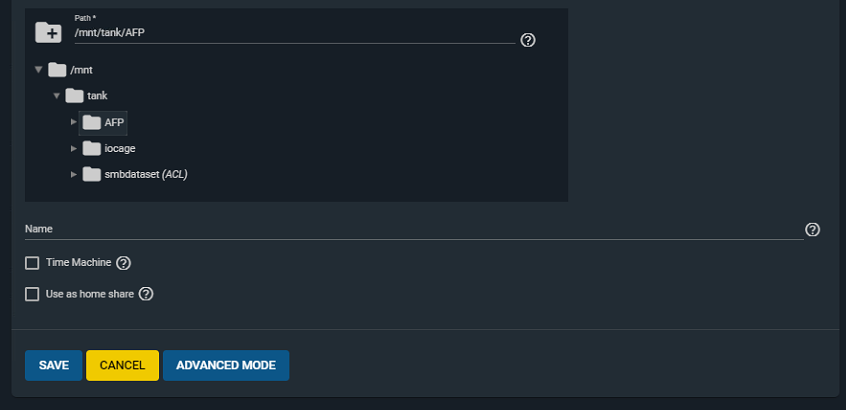Show Use as home share help
The height and width of the screenshot is (410, 846).
click(x=146, y=294)
